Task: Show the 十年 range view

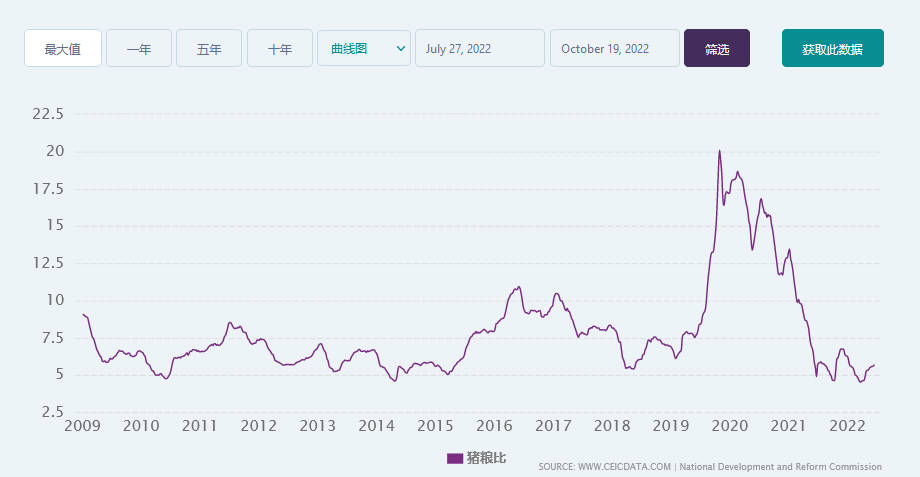Action: pyautogui.click(x=280, y=48)
